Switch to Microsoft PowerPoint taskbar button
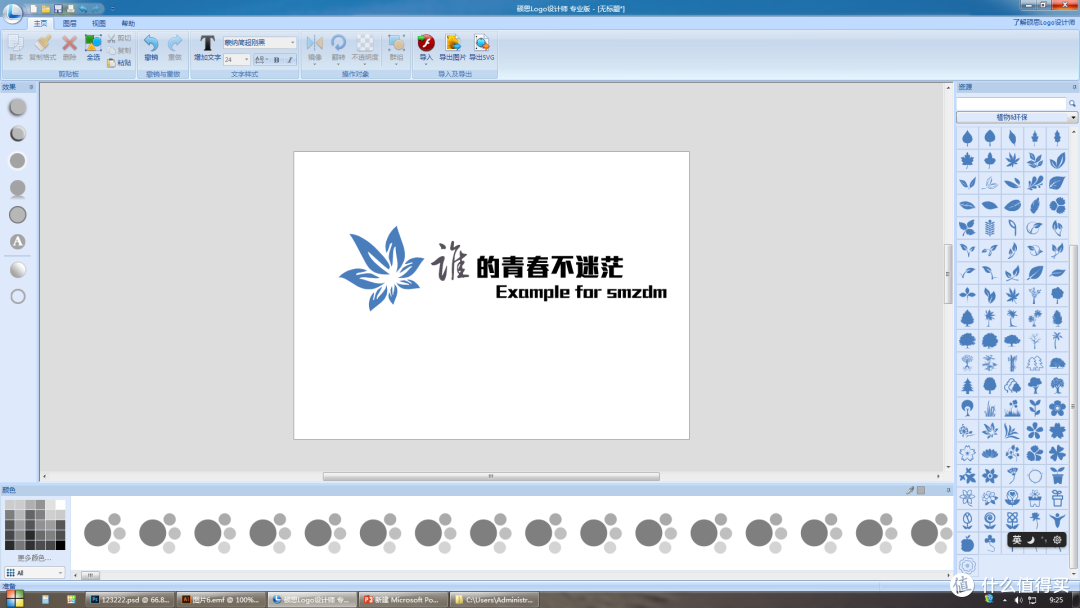1080x608 pixels. (x=402, y=600)
